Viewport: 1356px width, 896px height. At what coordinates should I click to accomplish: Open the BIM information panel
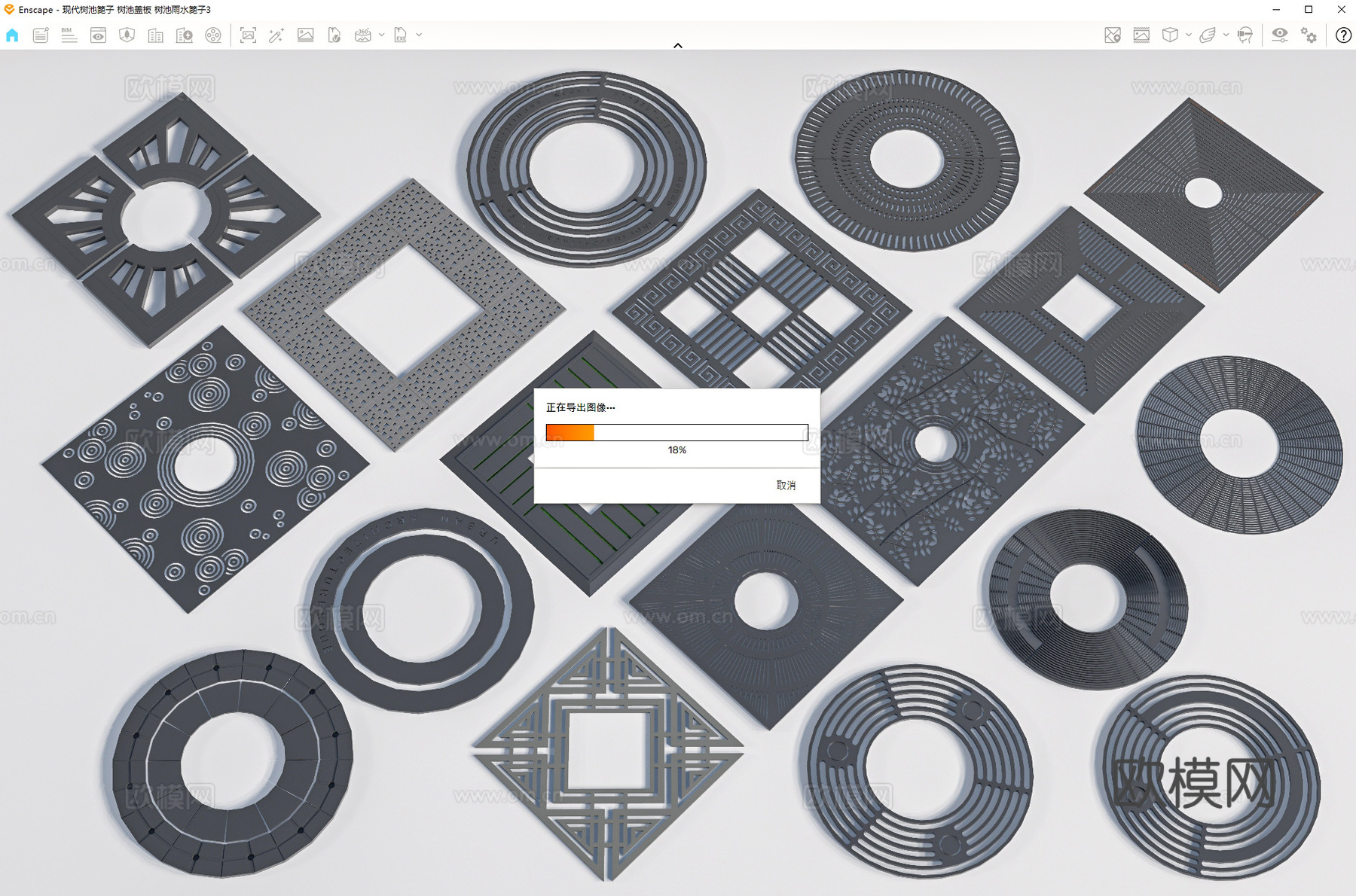(69, 35)
